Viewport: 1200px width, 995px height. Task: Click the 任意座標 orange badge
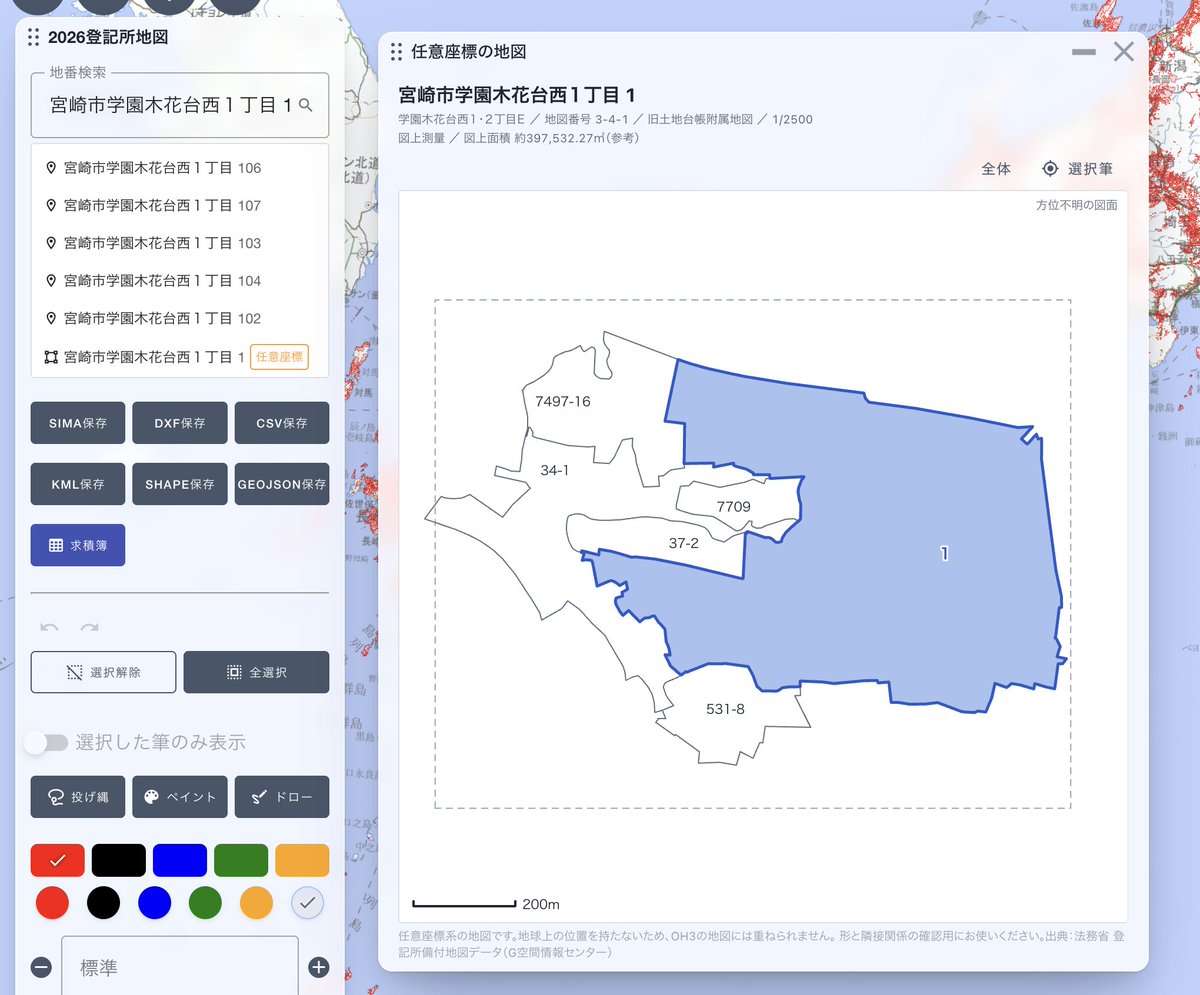pyautogui.click(x=279, y=356)
